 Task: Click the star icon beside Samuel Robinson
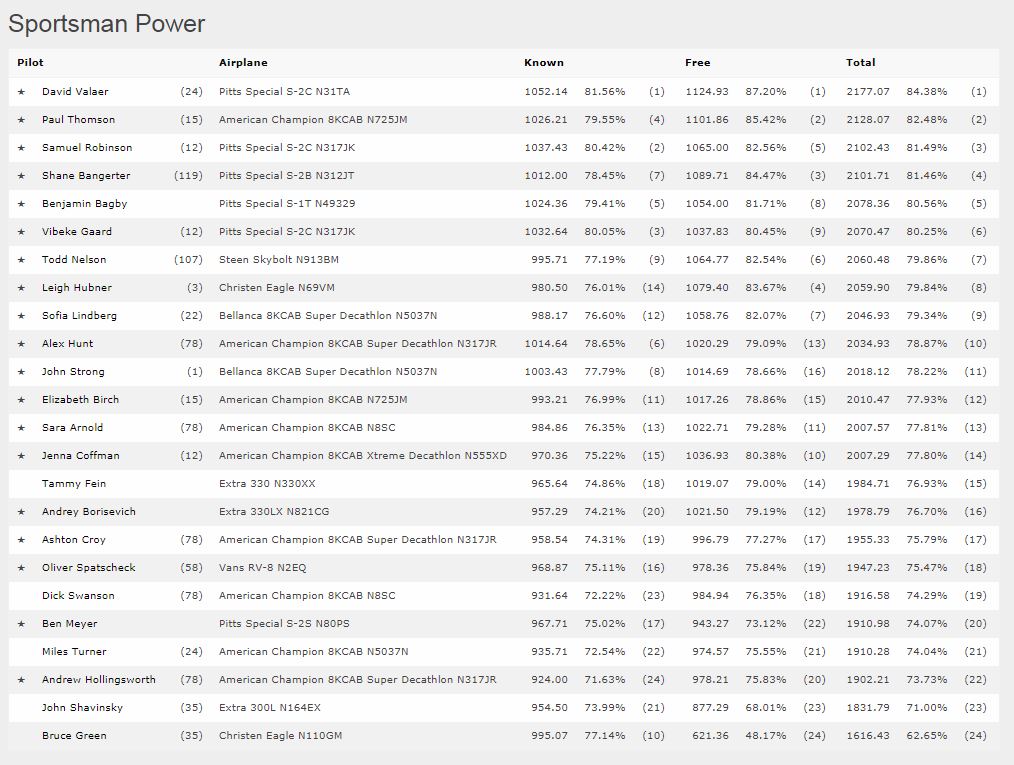coord(21,148)
